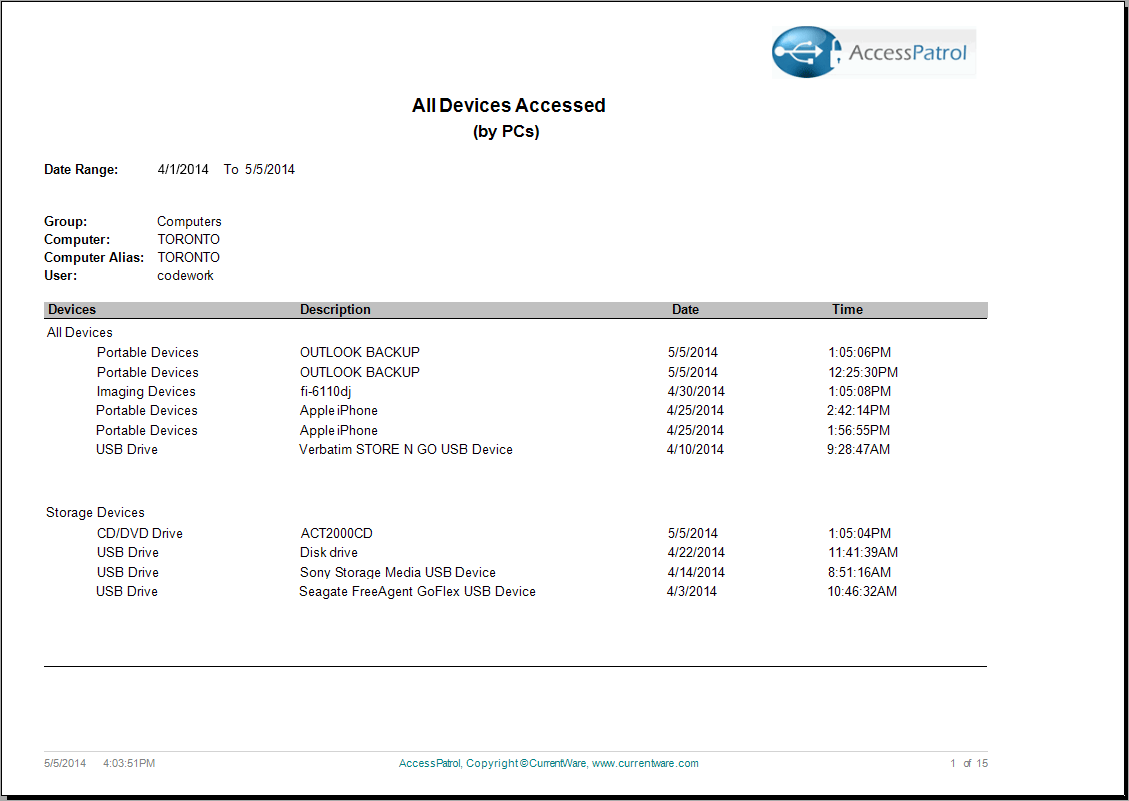Select Verbatim STORE N GO USB Device
1129x801 pixels.
tap(406, 449)
